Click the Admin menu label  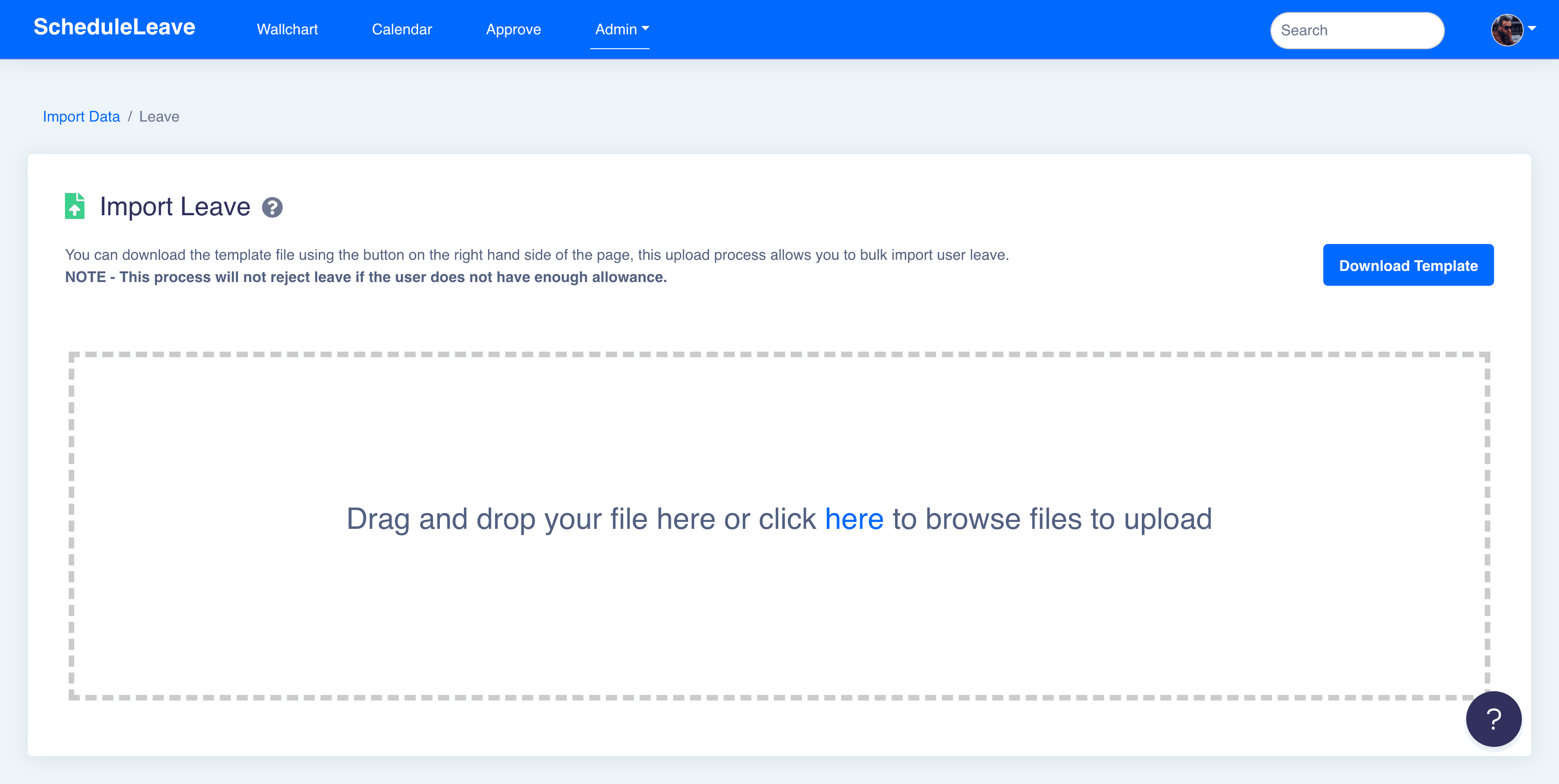click(x=616, y=29)
